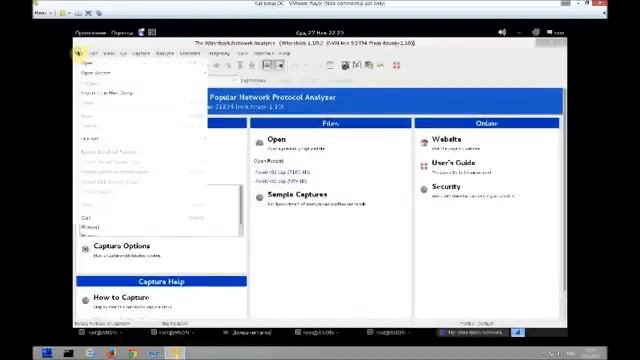Click the Go to last packet icon
The image size is (640, 360).
click(252, 65)
